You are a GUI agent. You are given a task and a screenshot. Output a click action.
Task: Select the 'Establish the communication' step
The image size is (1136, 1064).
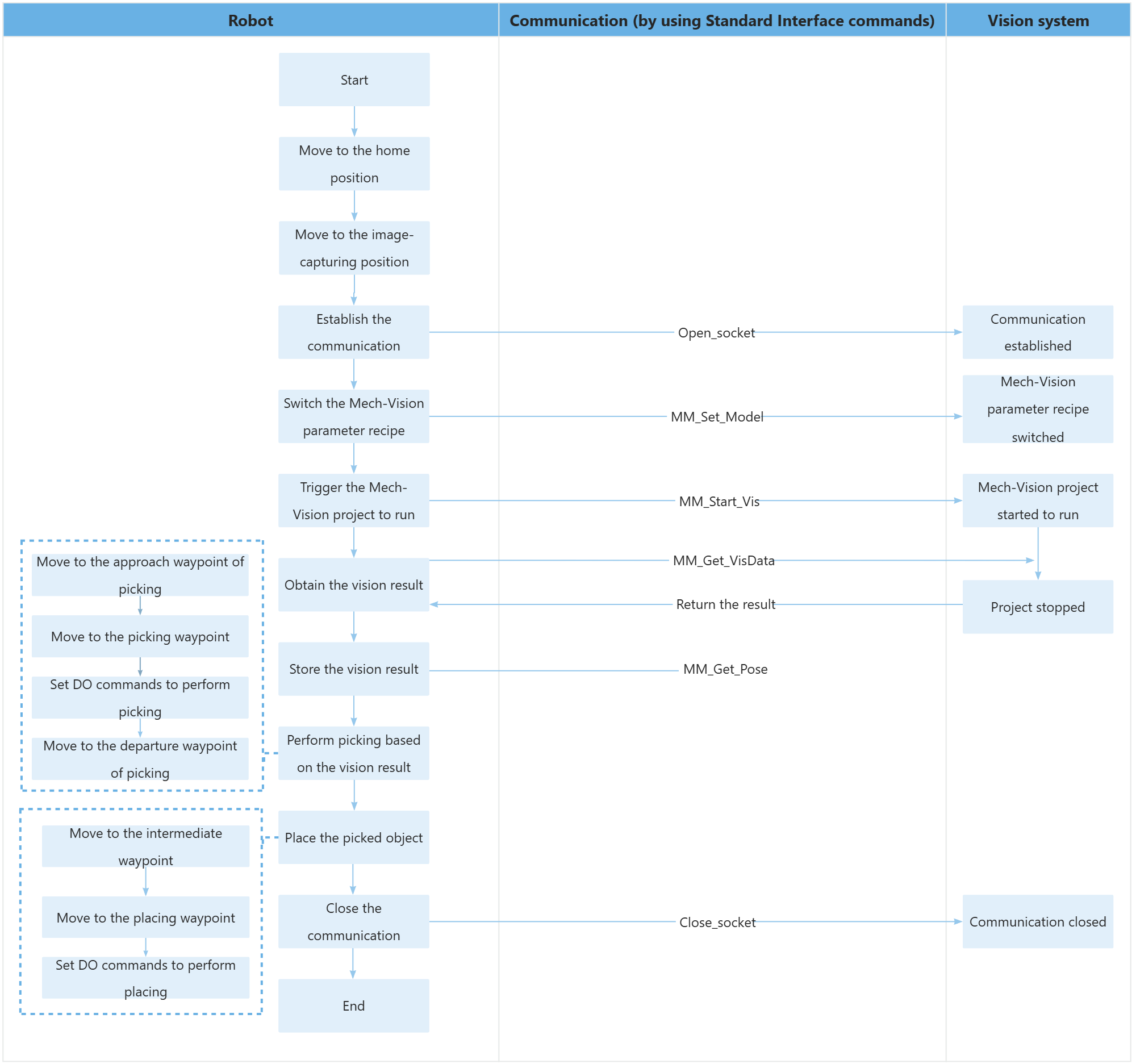(353, 332)
